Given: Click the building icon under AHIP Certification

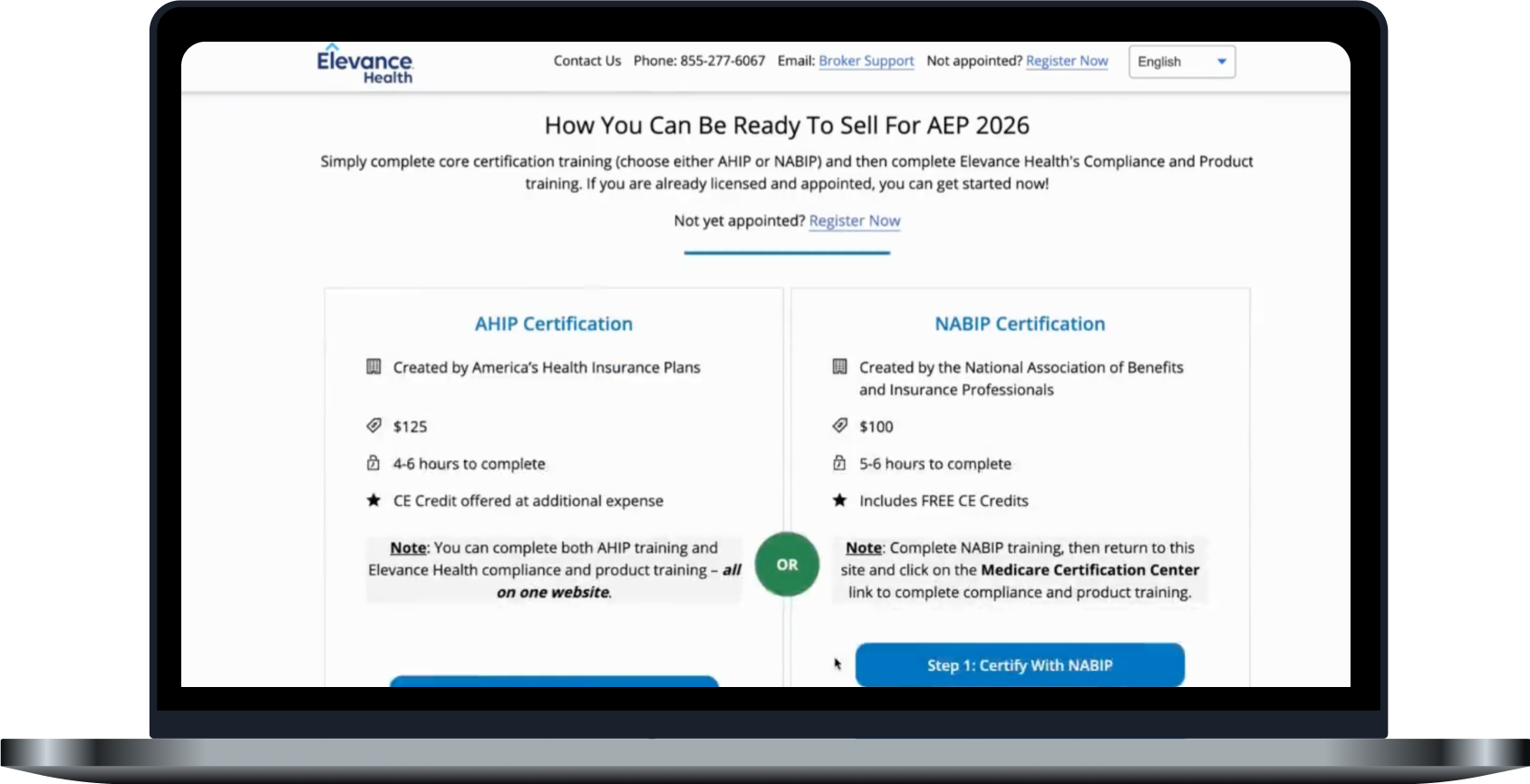Looking at the screenshot, I should click(x=373, y=367).
